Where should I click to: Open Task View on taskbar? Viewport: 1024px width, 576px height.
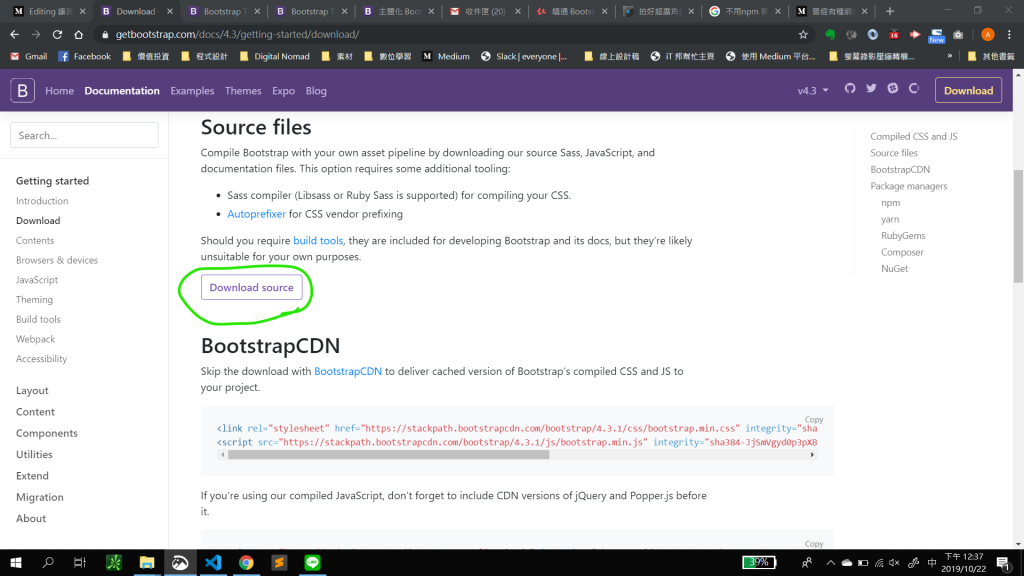(80, 562)
